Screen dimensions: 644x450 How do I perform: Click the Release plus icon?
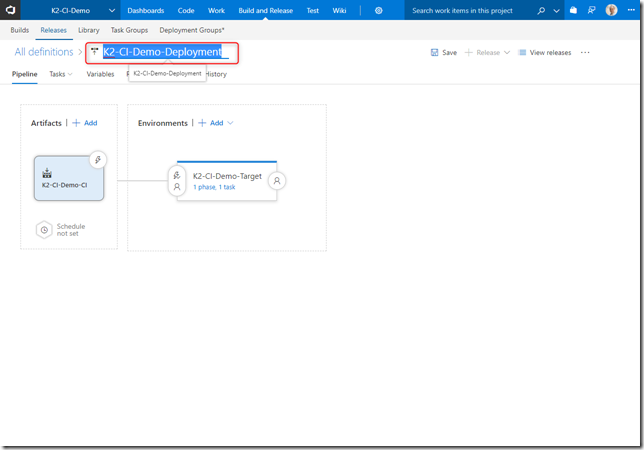click(x=468, y=53)
